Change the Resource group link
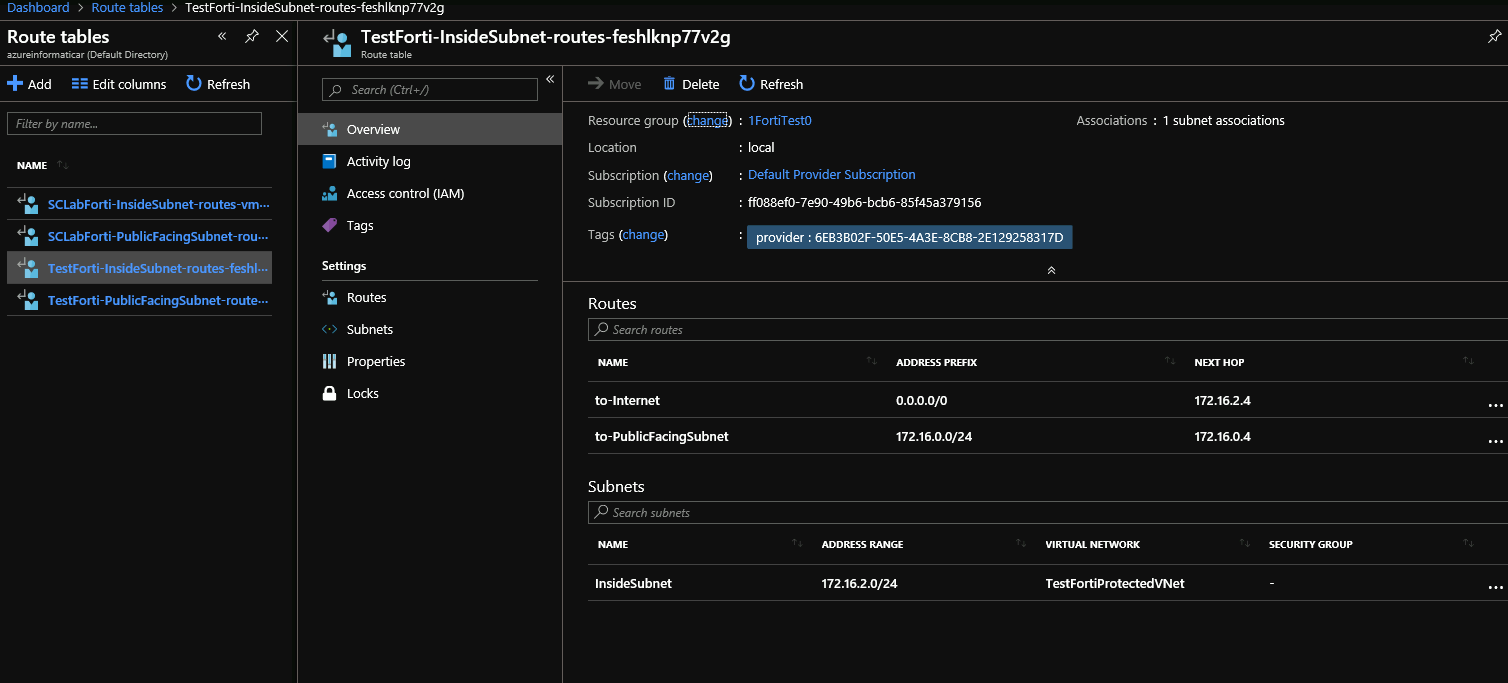The width and height of the screenshot is (1508, 683). pos(707,120)
